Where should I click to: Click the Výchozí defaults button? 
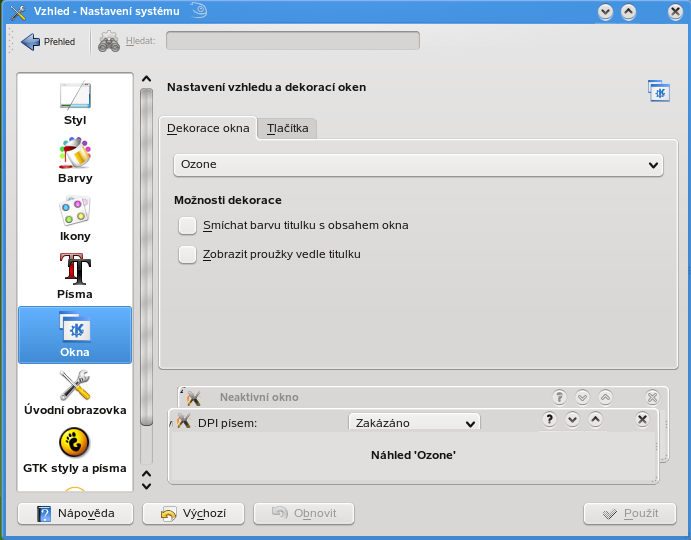pos(193,514)
